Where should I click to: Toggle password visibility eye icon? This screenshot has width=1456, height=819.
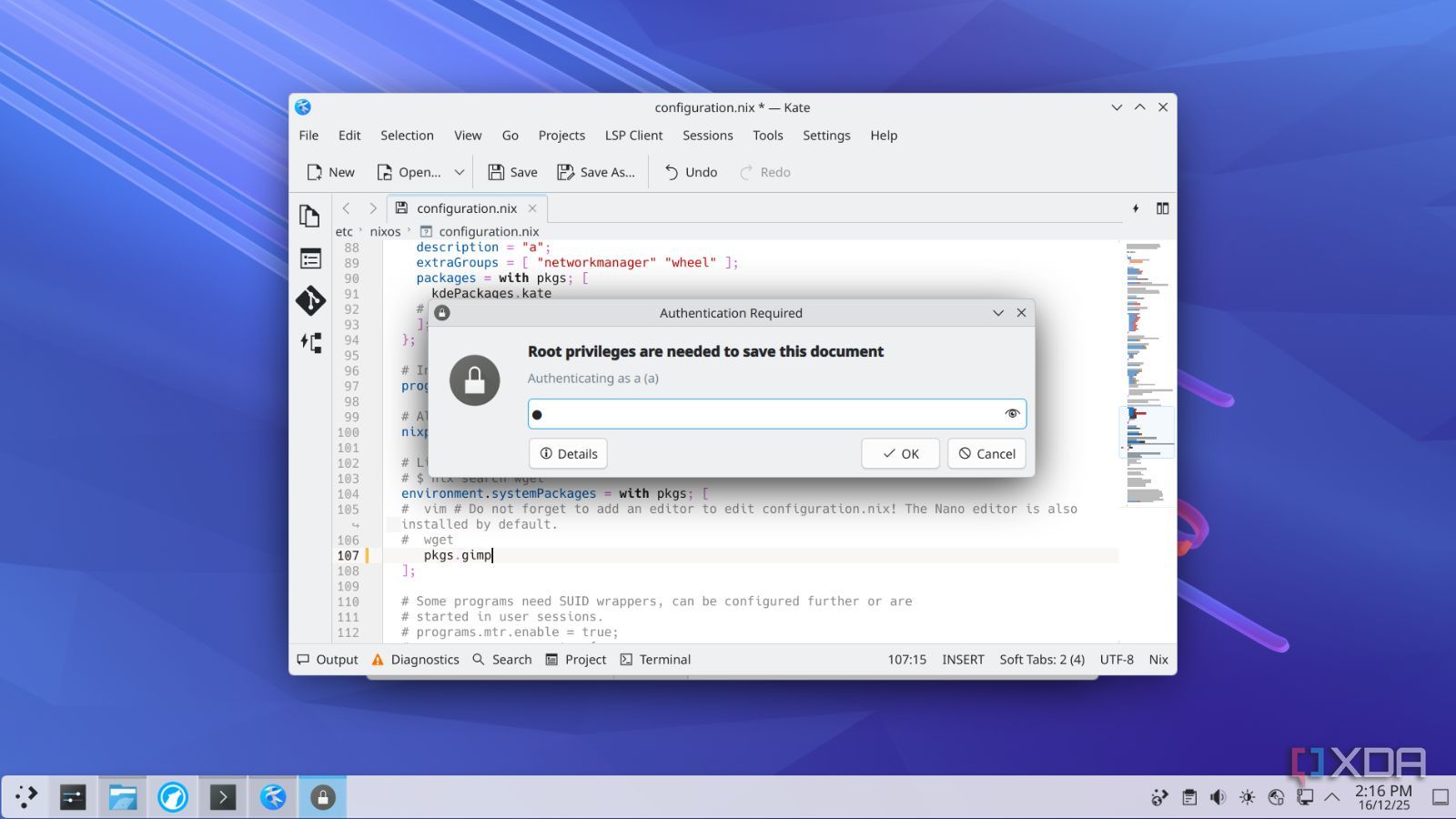click(1012, 414)
